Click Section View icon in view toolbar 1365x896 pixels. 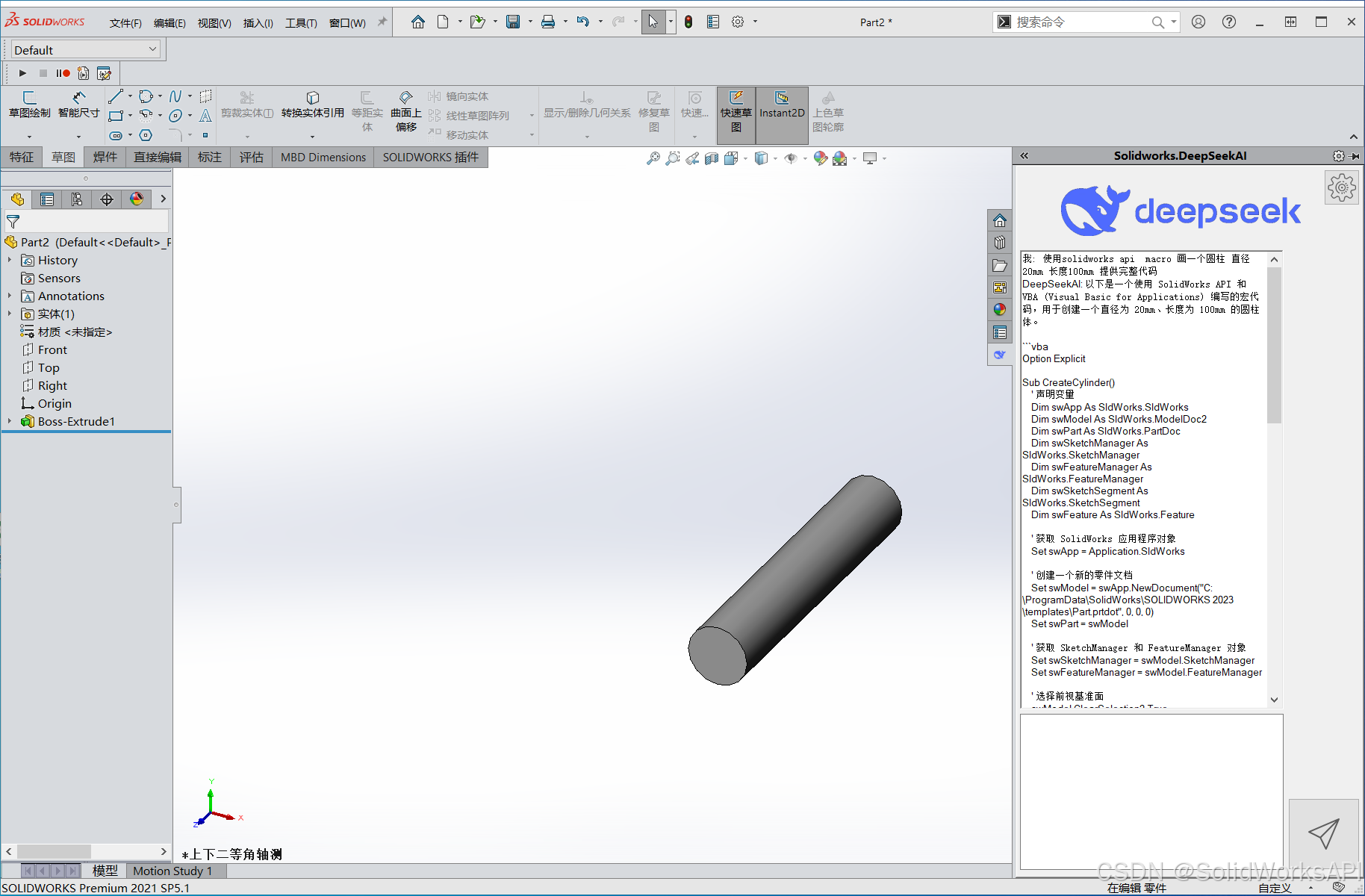coord(712,158)
